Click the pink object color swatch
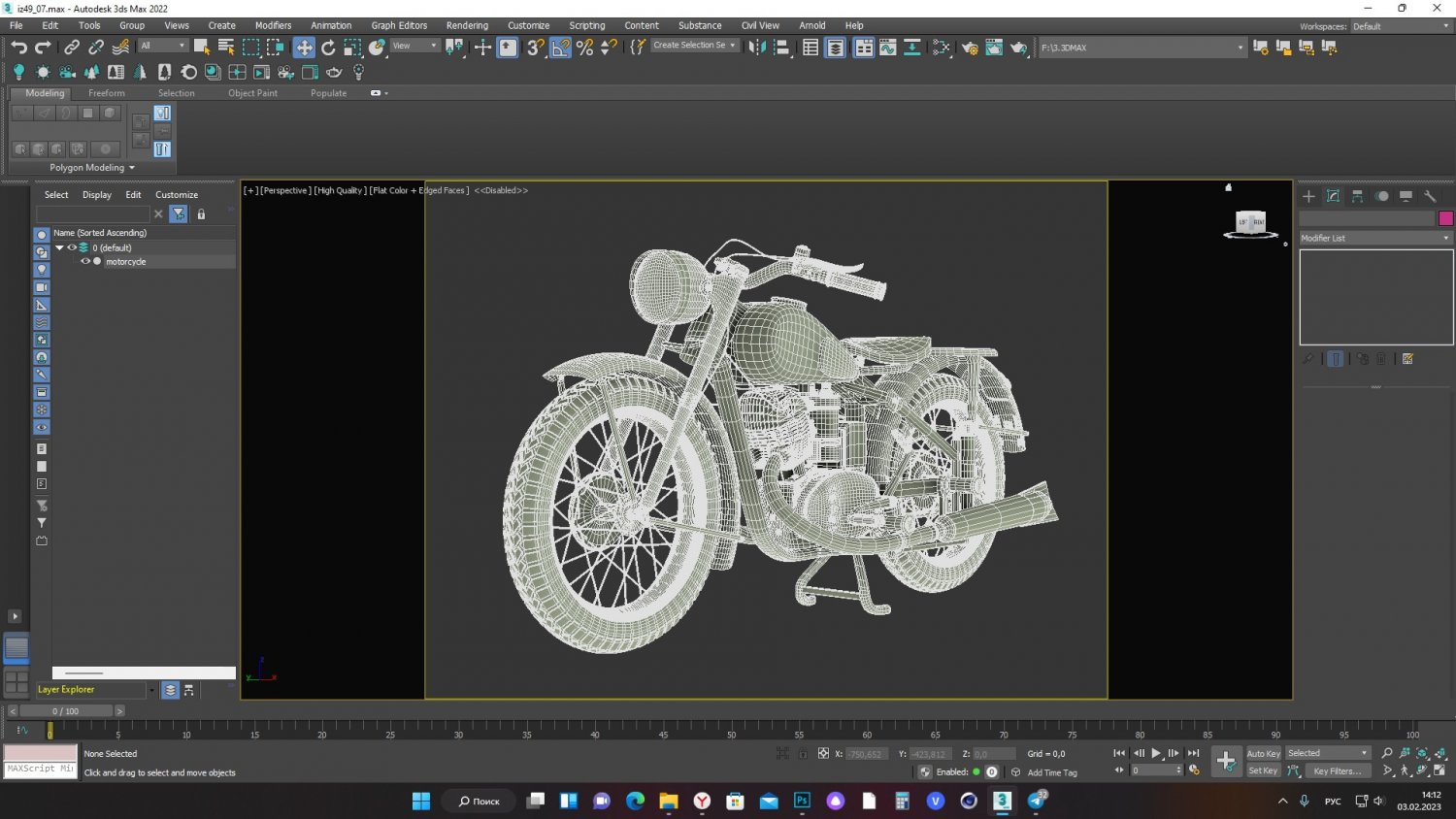The height and width of the screenshot is (819, 1456). 1445,218
